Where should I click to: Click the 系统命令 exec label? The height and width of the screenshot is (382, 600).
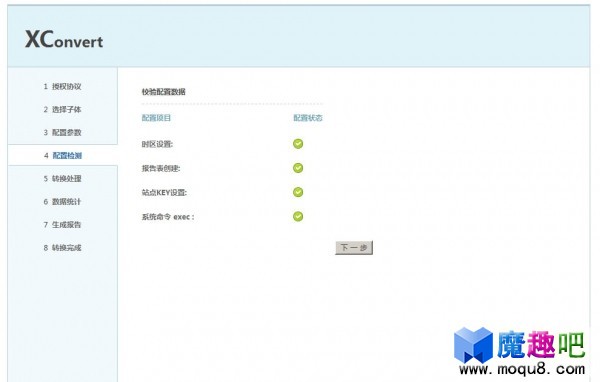(x=168, y=217)
